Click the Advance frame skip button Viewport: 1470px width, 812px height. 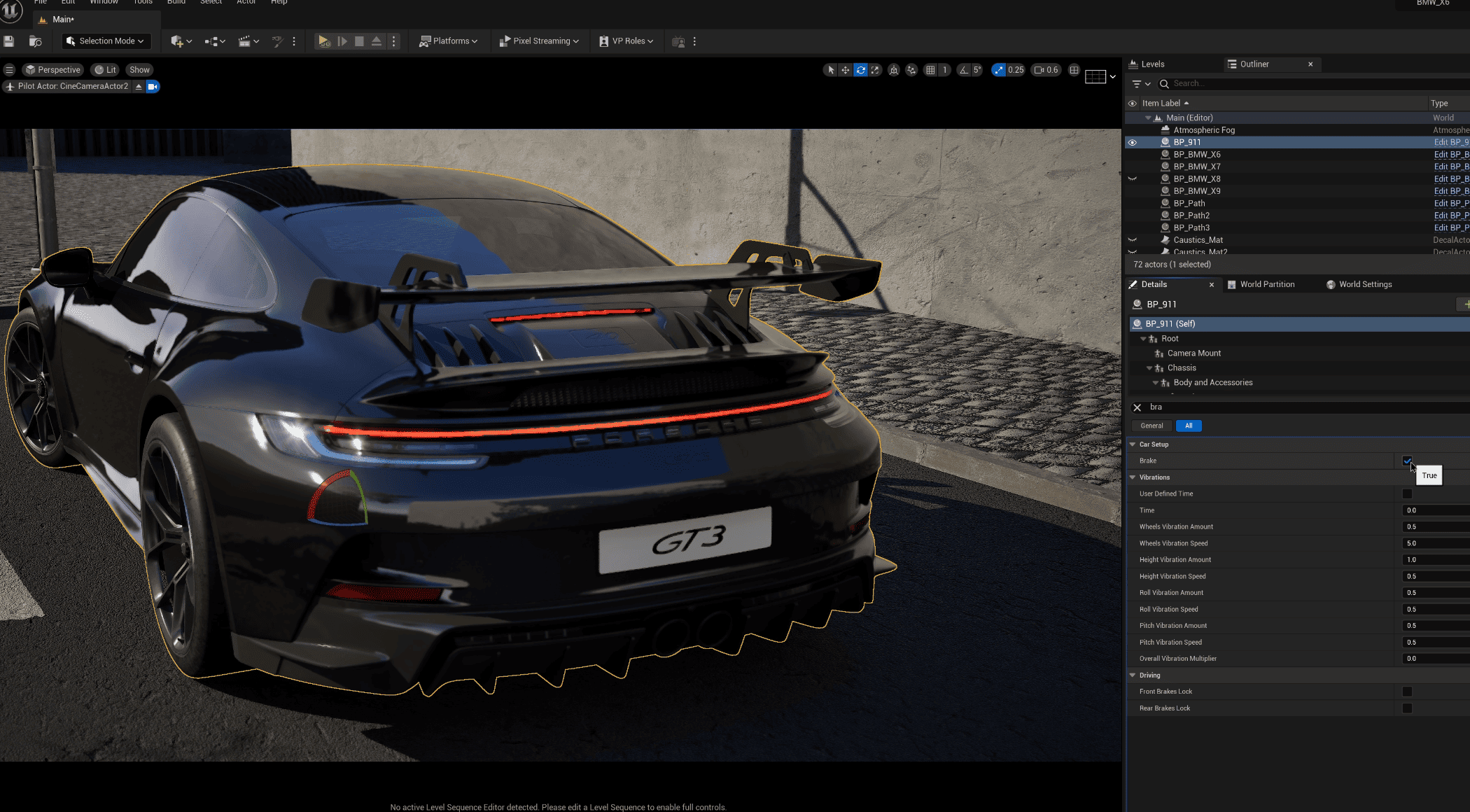(x=342, y=41)
